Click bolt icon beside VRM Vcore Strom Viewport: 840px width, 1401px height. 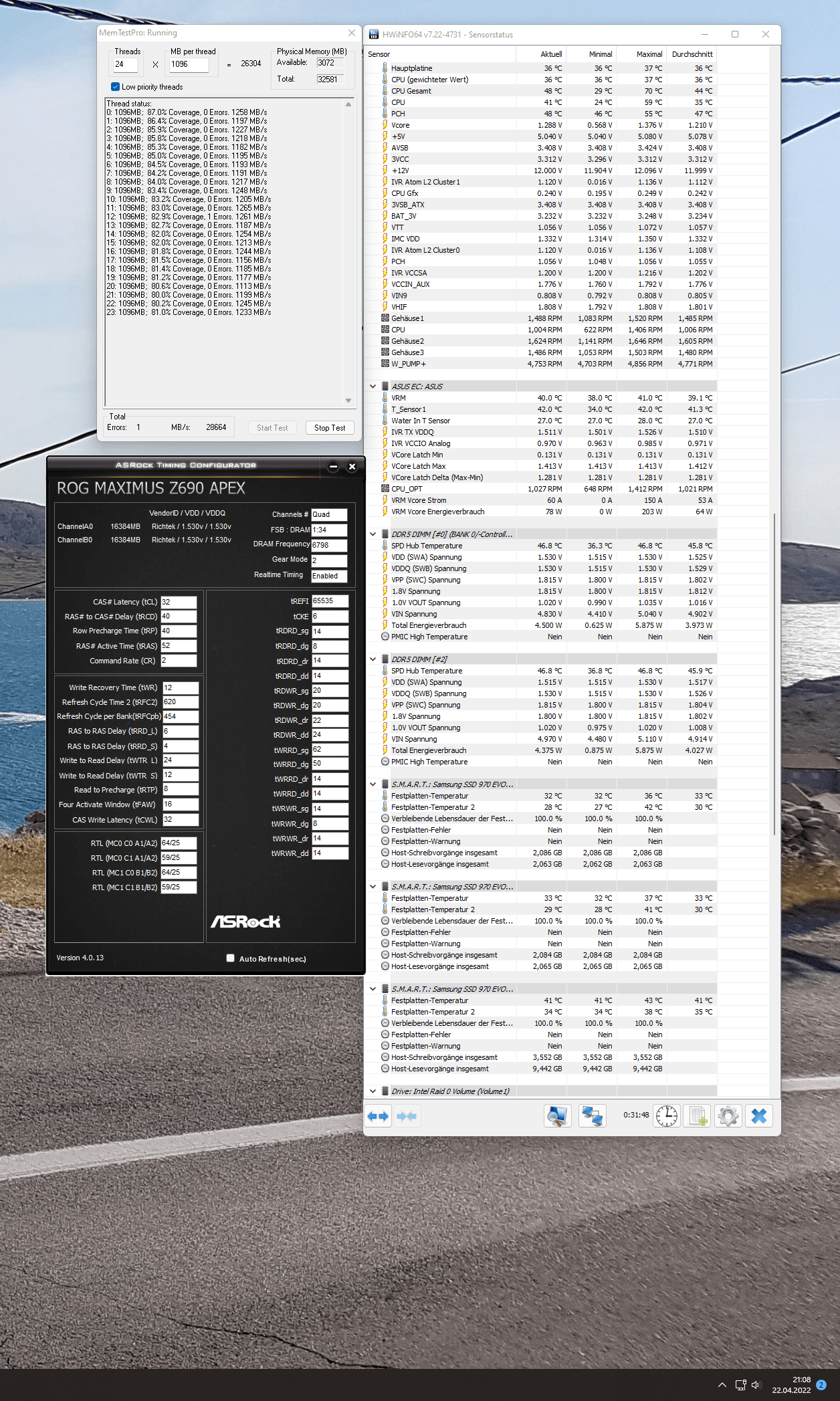pyautogui.click(x=385, y=500)
